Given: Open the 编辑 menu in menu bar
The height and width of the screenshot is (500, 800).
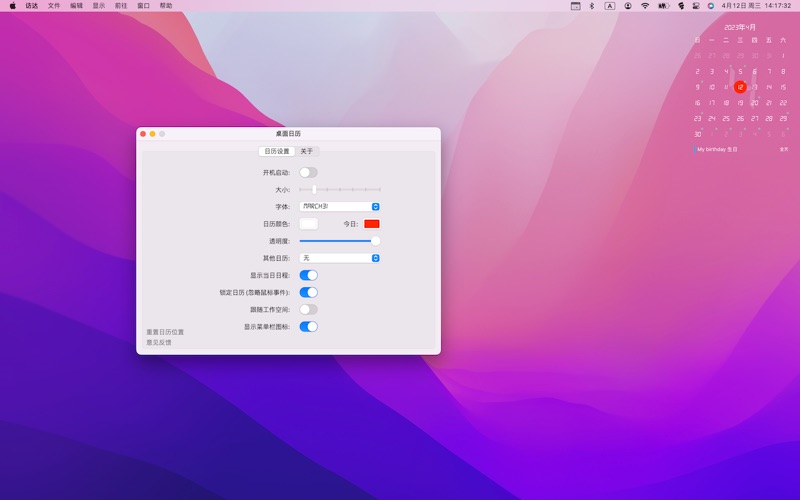Looking at the screenshot, I should click(76, 6).
